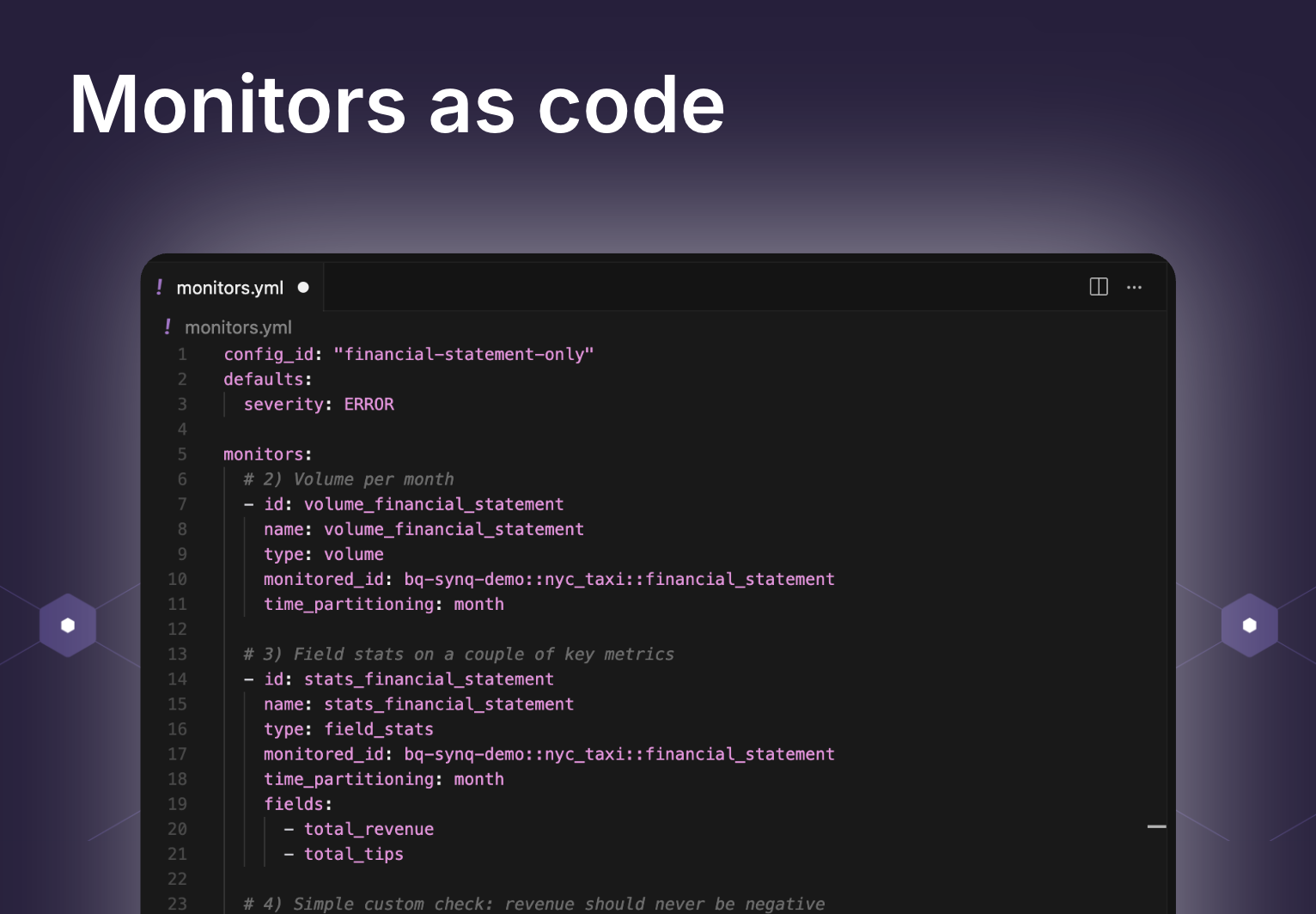1316x914 pixels.
Task: Select the monitors.yml editor tab
Action: pos(232,288)
